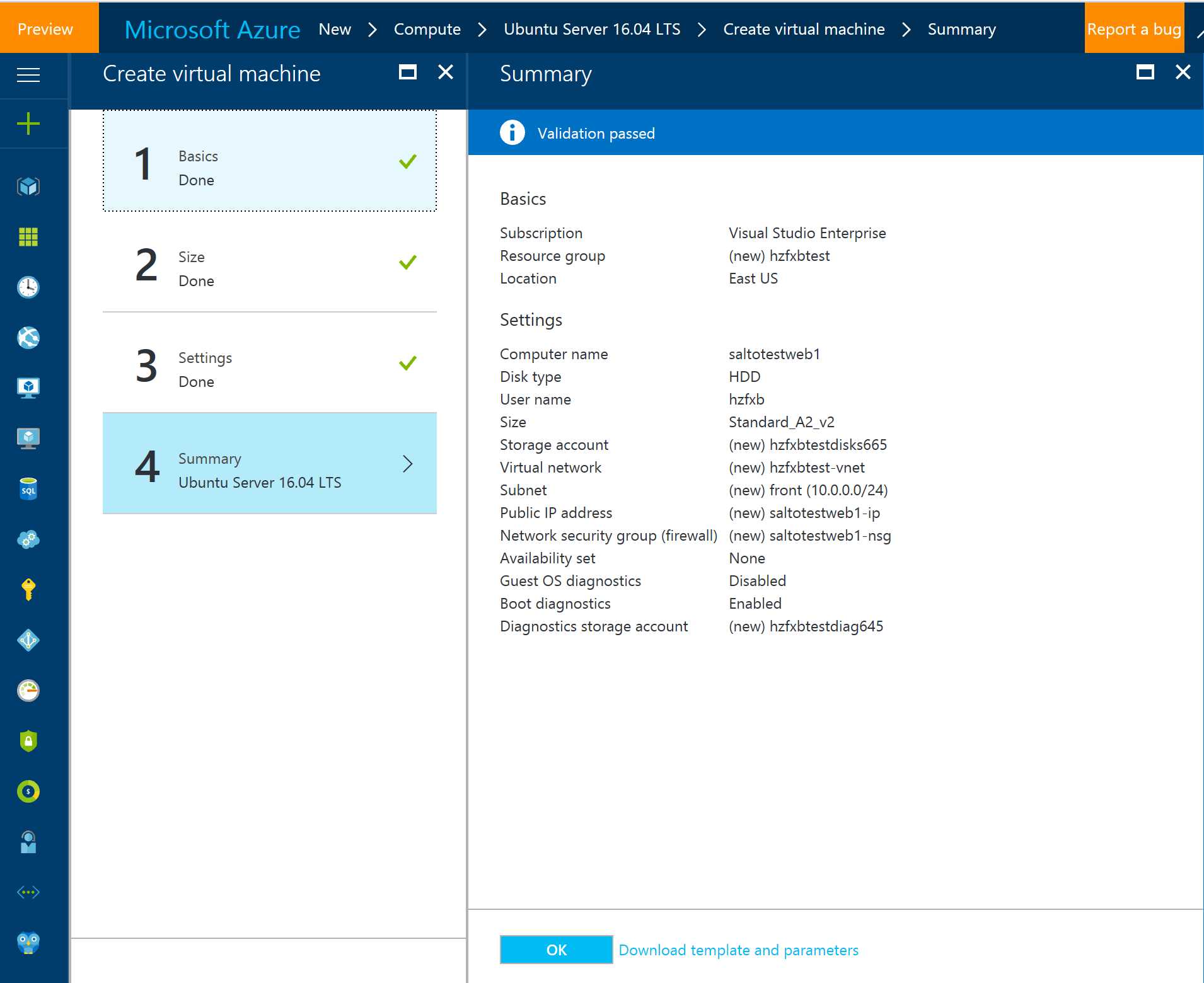Click green checkmark on Basics step
Viewport: 1204px width, 983px height.
[x=408, y=161]
